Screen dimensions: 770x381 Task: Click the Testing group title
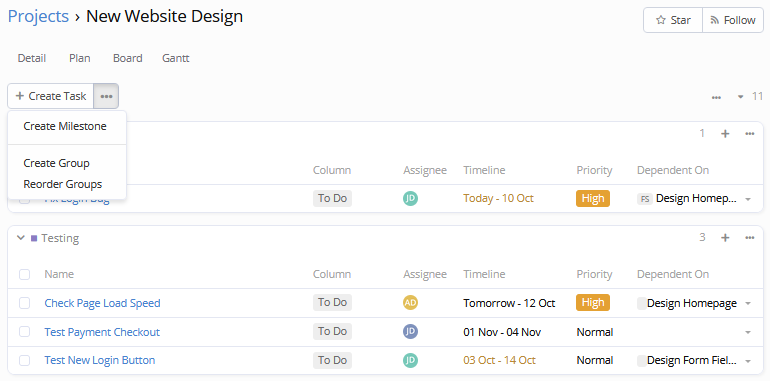click(x=60, y=238)
